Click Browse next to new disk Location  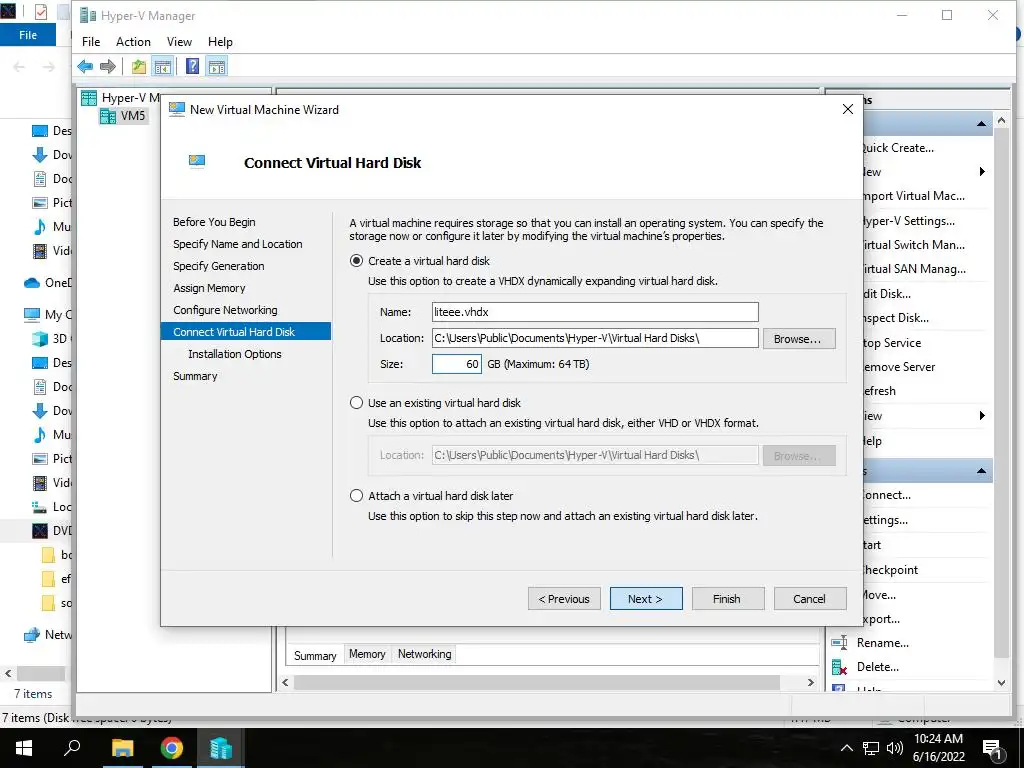click(x=799, y=339)
